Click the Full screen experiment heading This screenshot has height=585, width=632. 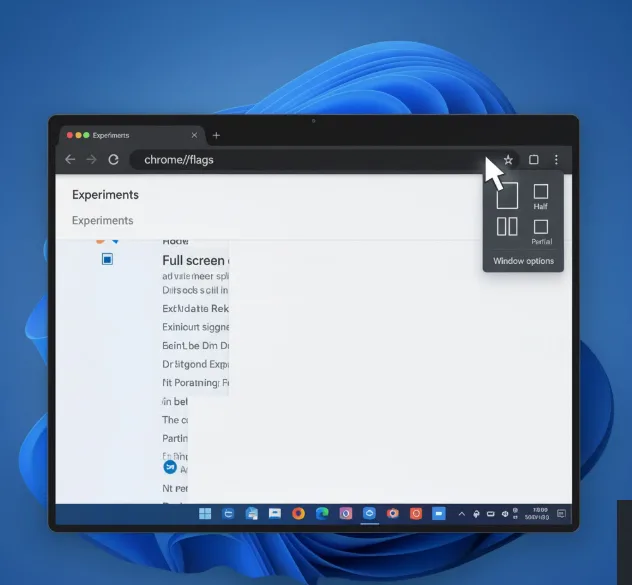194,260
